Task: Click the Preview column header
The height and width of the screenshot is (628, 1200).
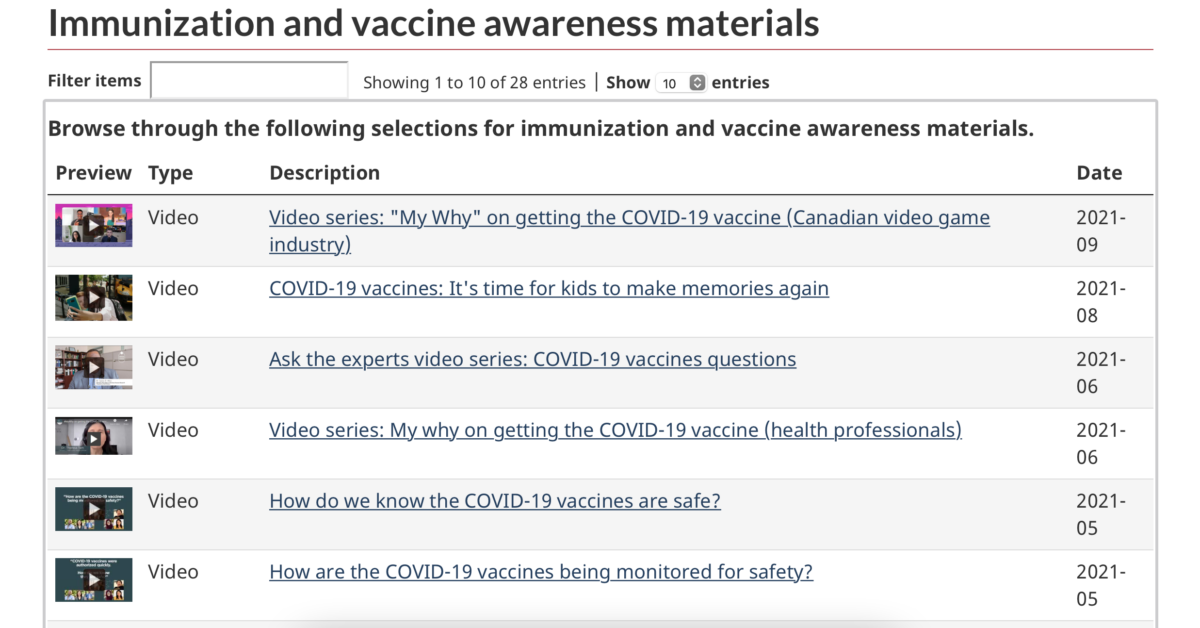Action: tap(93, 173)
